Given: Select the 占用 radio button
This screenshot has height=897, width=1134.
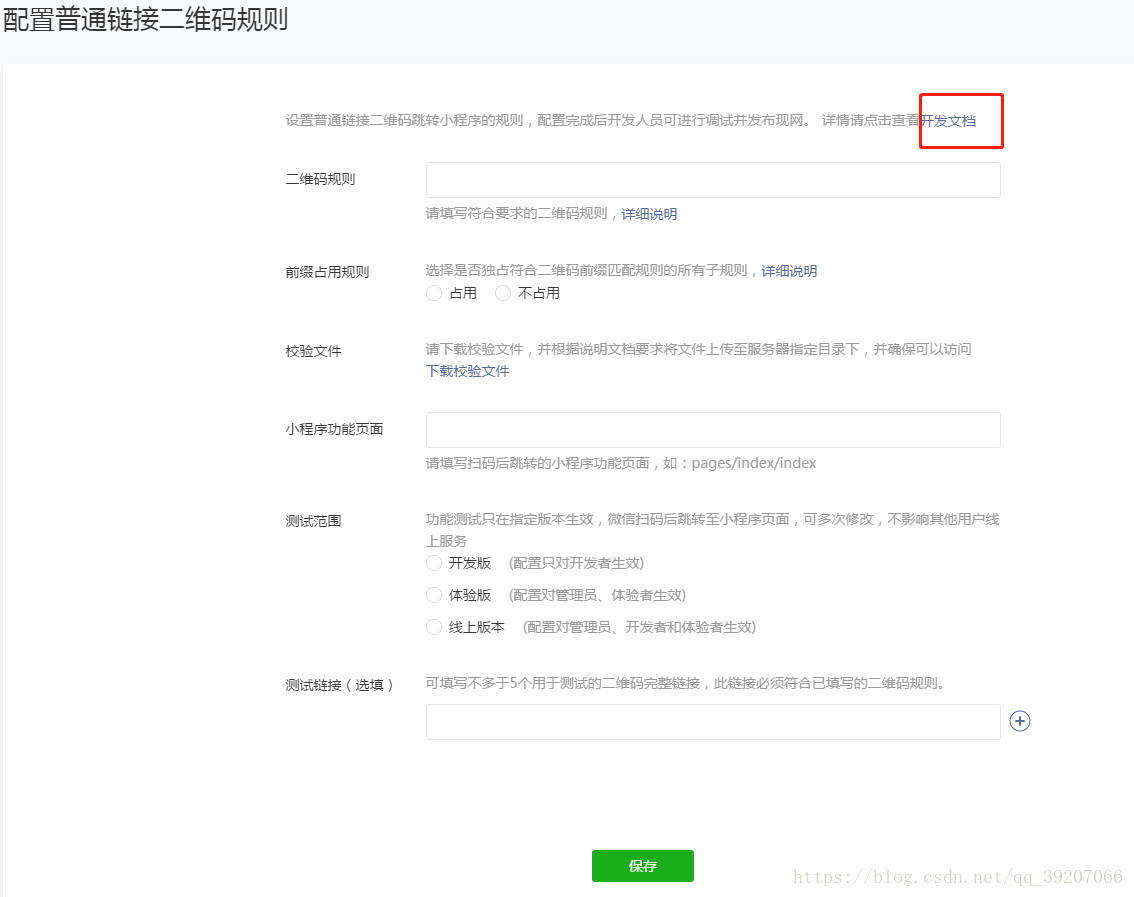Looking at the screenshot, I should tap(434, 293).
